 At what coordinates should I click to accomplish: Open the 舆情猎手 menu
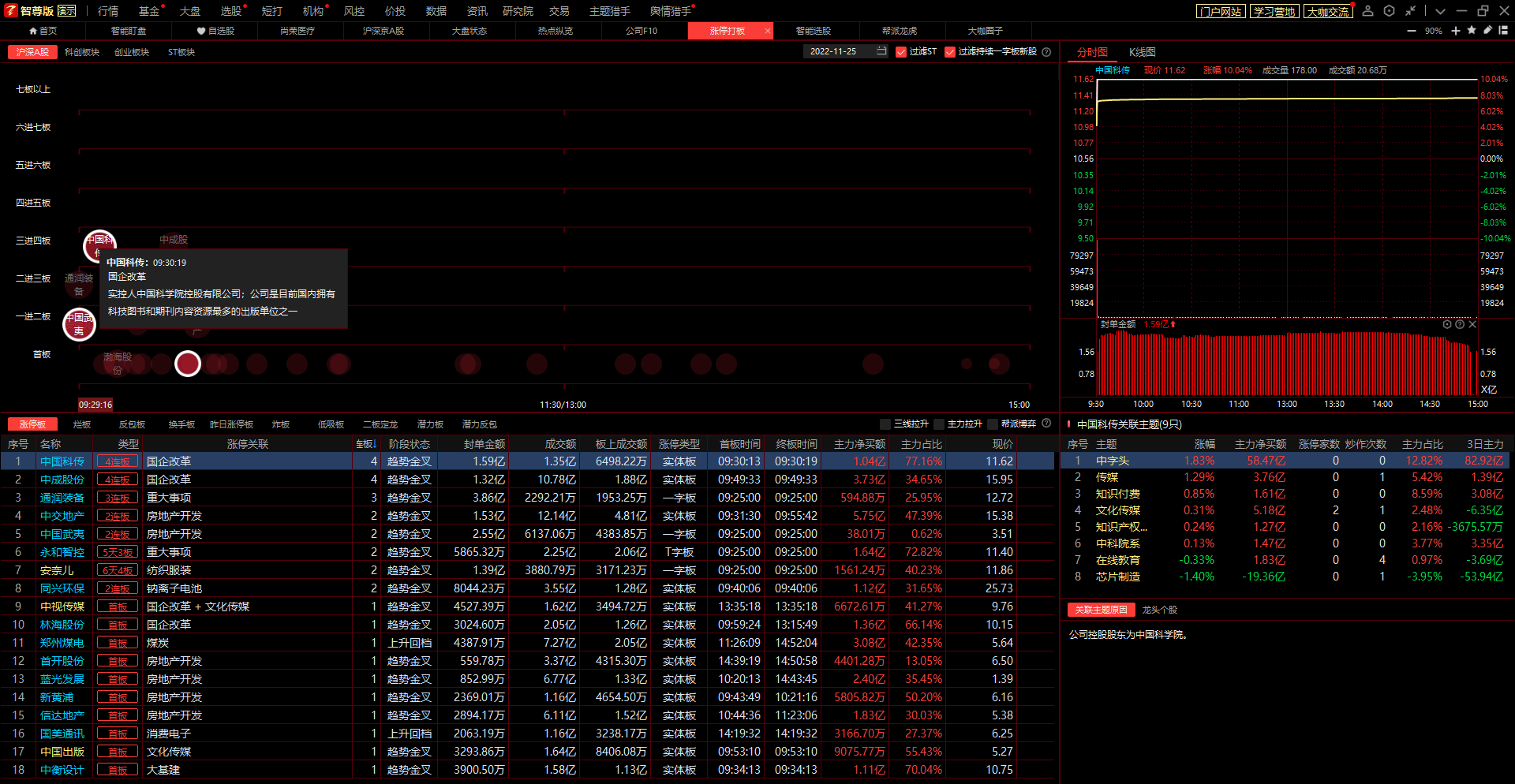point(671,11)
